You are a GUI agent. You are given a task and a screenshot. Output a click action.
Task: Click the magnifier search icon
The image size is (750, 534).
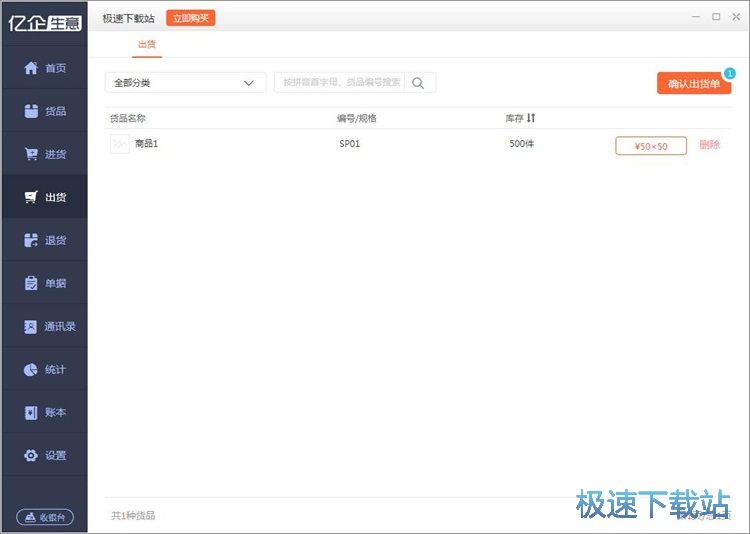click(x=418, y=83)
